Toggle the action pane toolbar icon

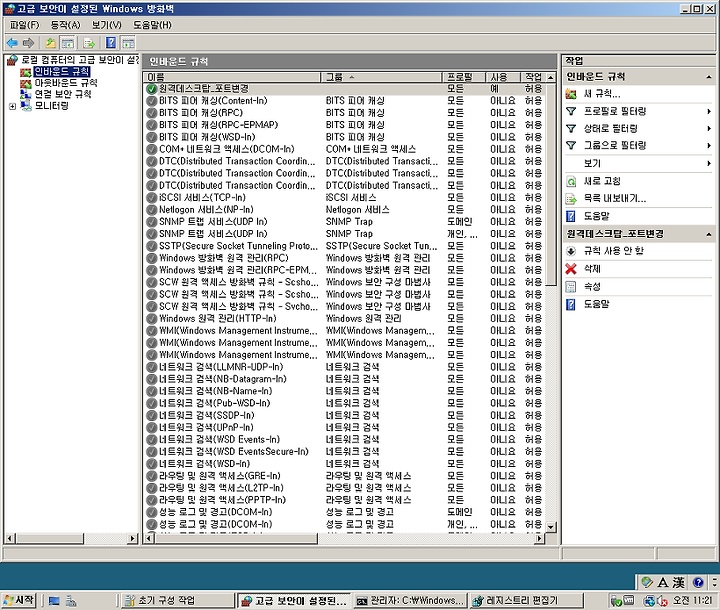tap(128, 43)
